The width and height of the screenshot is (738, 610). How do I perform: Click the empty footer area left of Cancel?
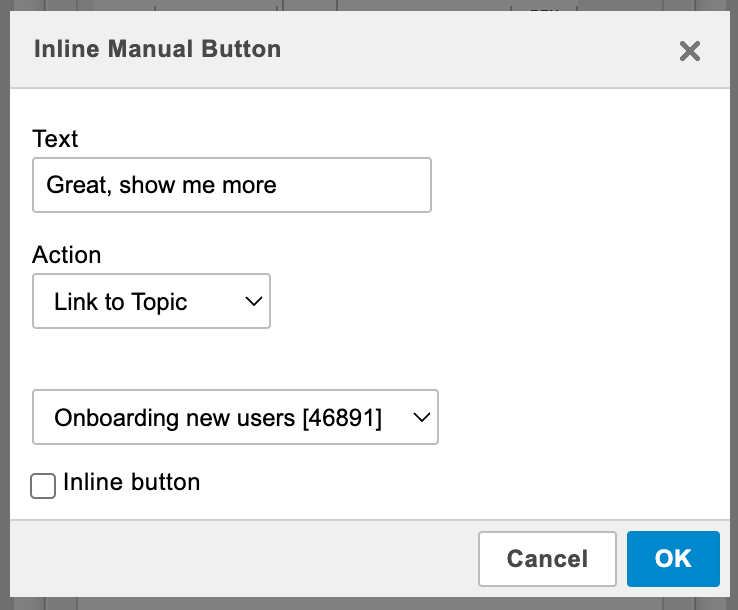pos(240,558)
